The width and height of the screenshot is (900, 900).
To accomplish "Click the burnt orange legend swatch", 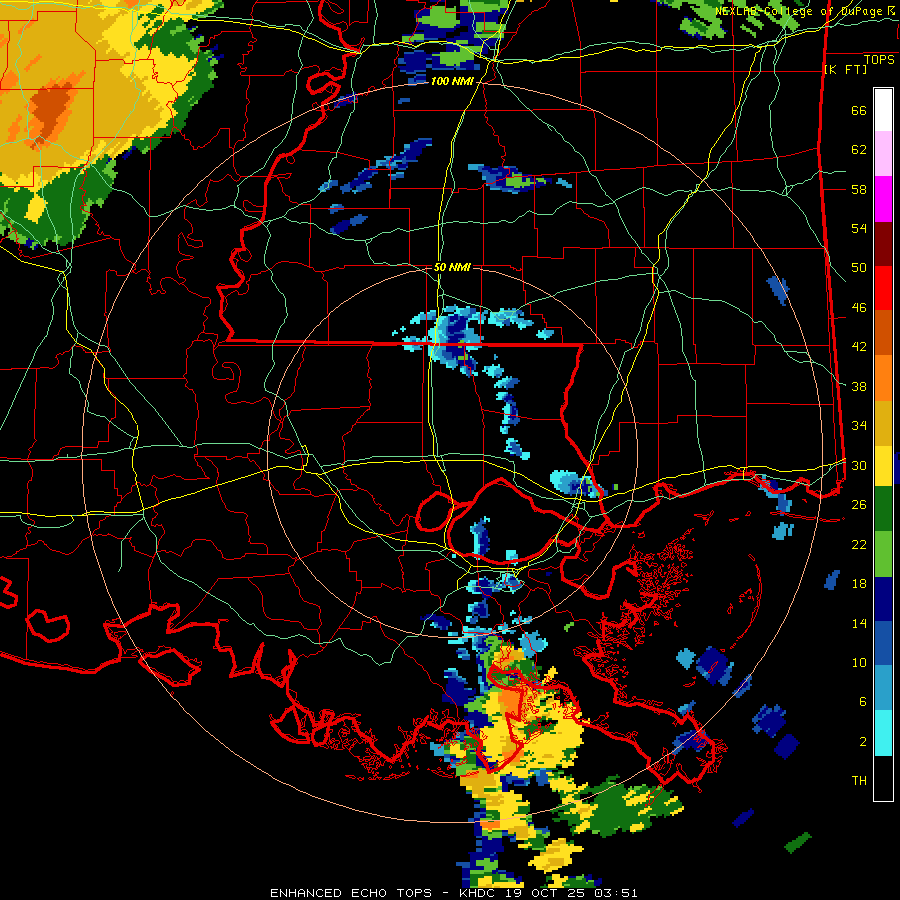I will pyautogui.click(x=883, y=333).
